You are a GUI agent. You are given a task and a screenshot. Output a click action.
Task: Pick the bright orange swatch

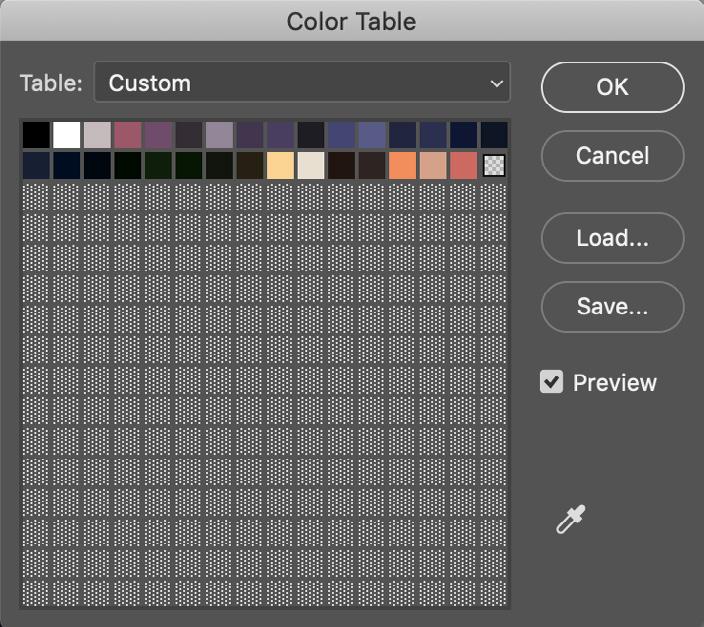(402, 165)
